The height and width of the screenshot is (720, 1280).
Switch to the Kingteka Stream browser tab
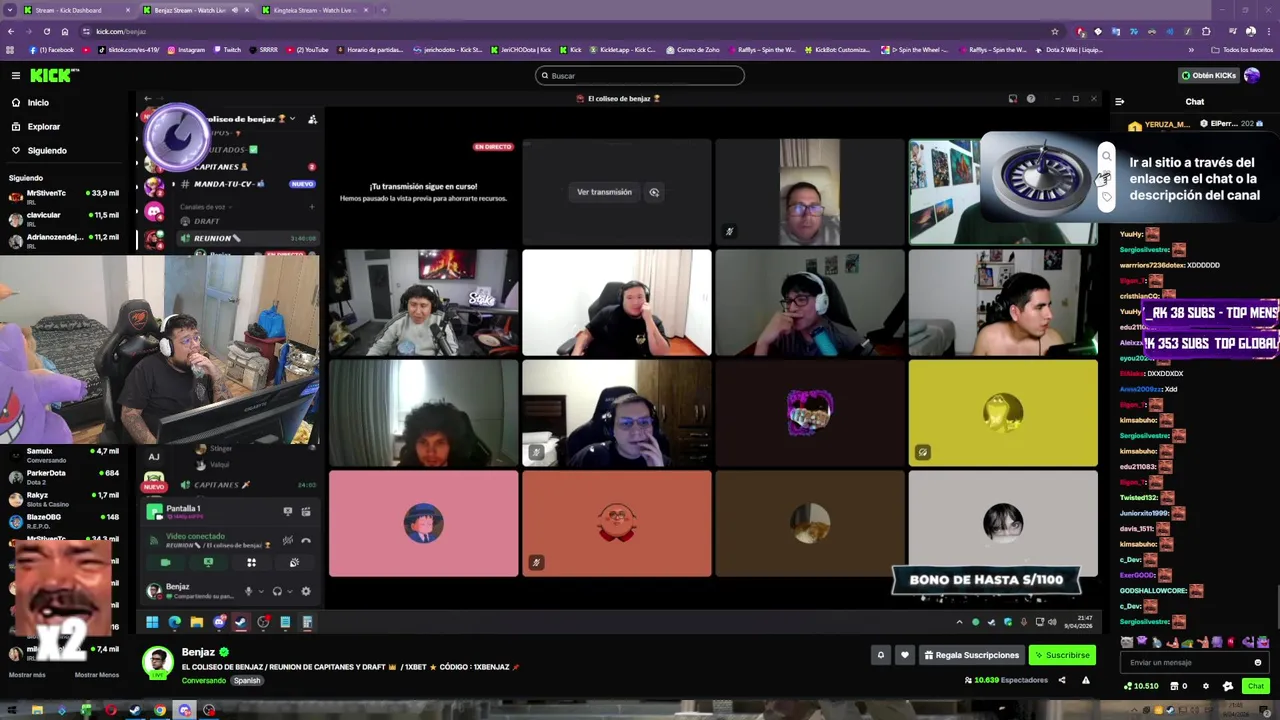[314, 10]
